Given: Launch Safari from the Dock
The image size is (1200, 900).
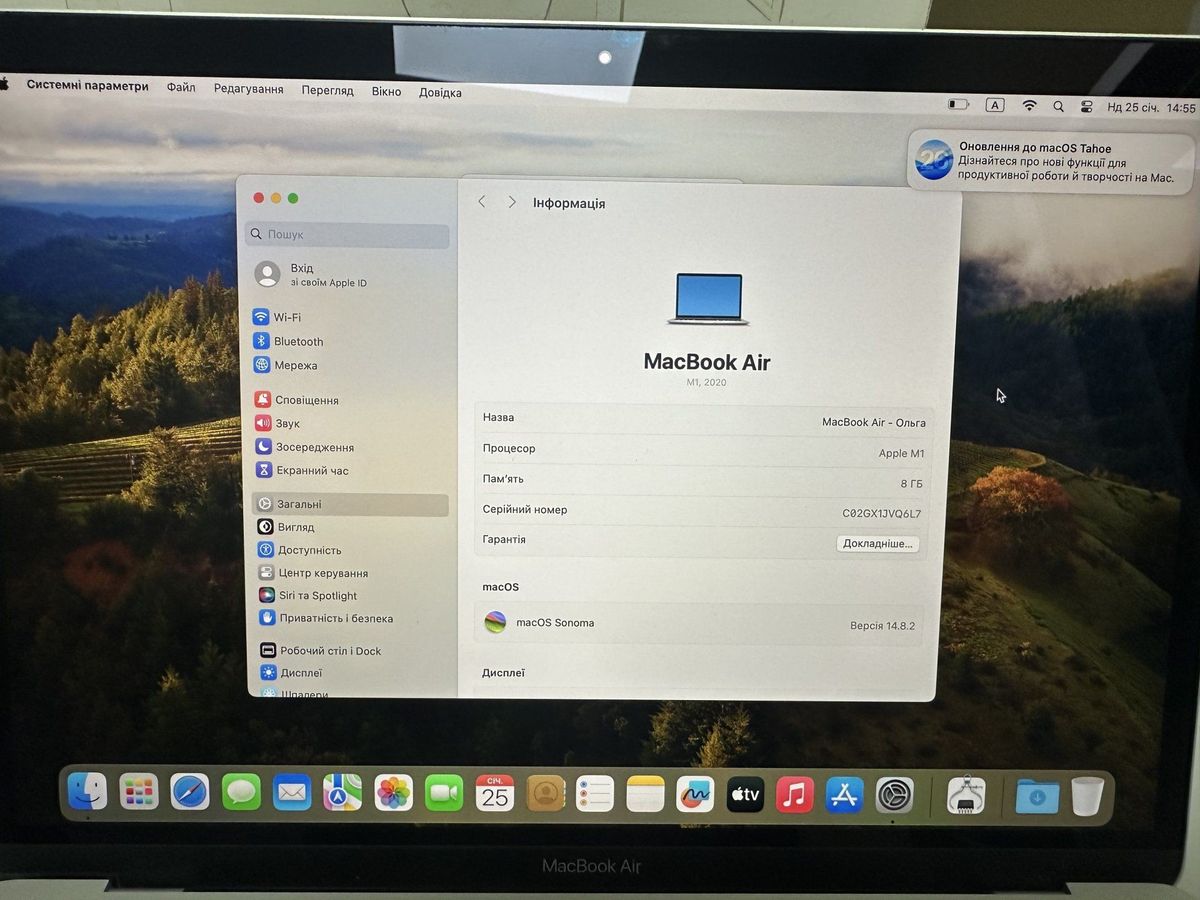Looking at the screenshot, I should (x=190, y=794).
